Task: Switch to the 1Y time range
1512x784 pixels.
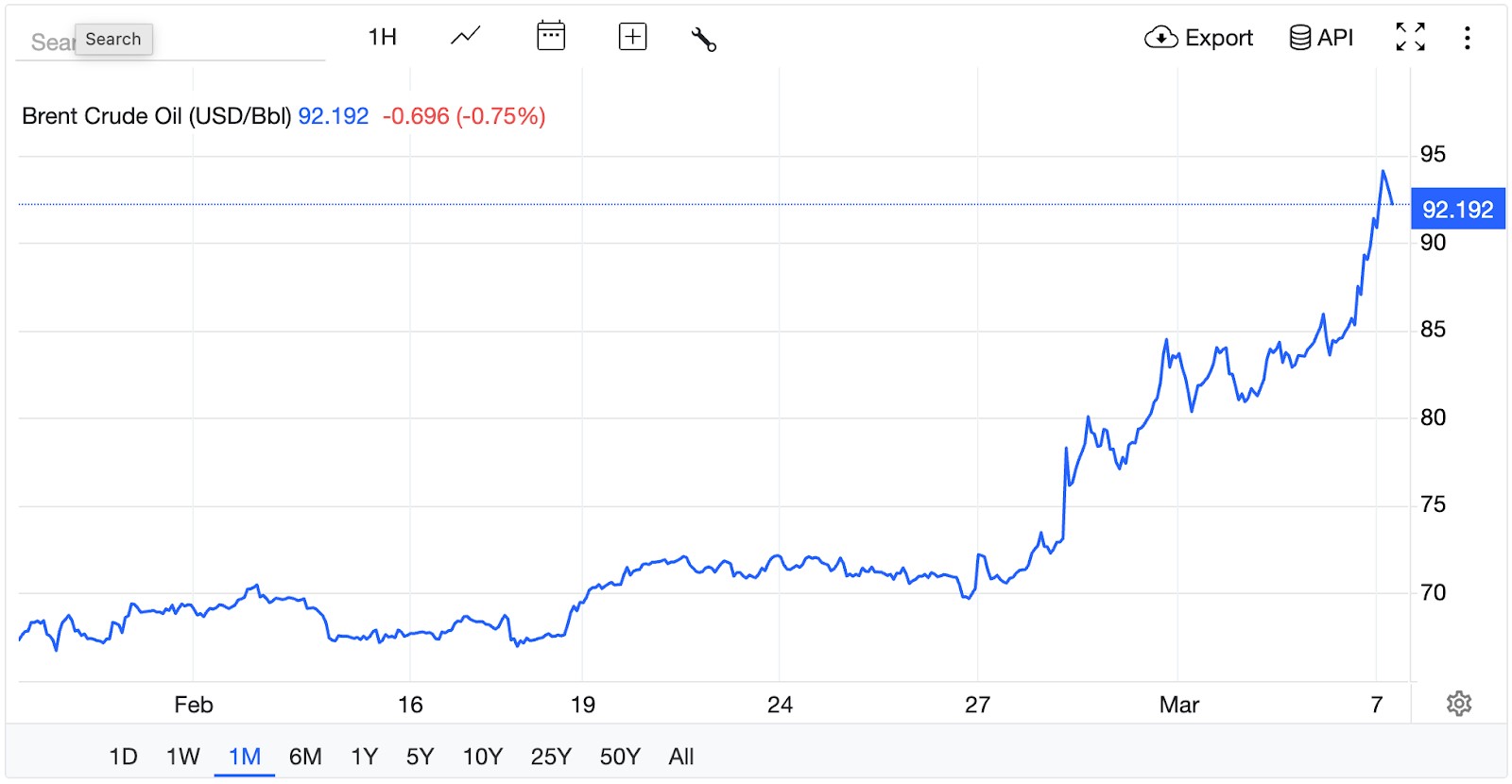Action: click(x=364, y=757)
